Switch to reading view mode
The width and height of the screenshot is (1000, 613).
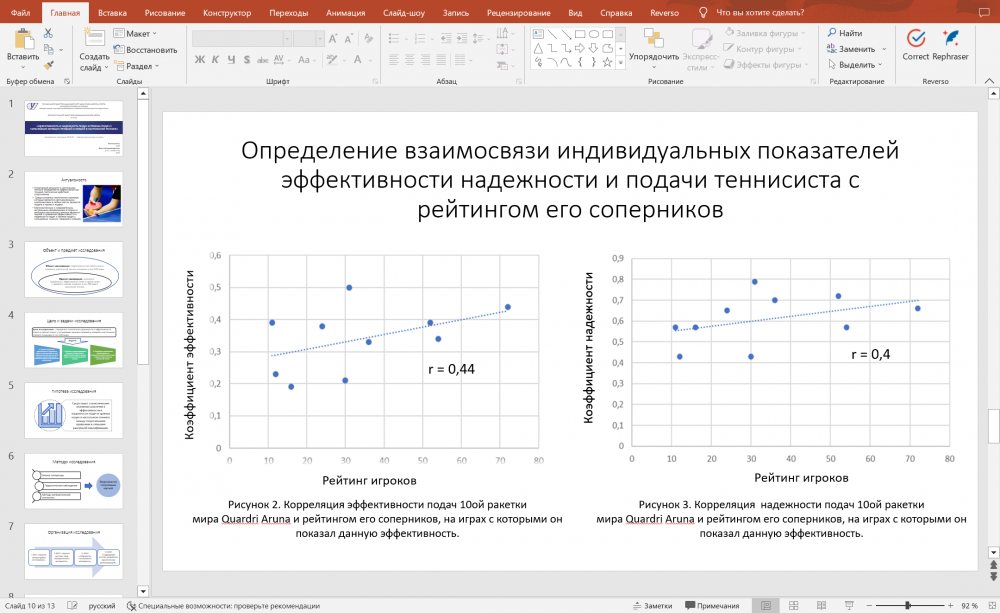pyautogui.click(x=819, y=606)
